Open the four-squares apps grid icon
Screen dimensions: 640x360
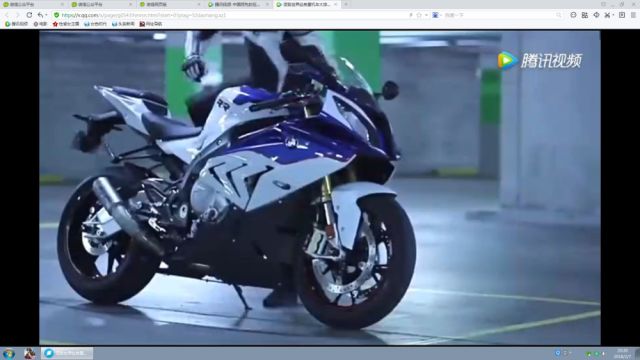click(584, 15)
